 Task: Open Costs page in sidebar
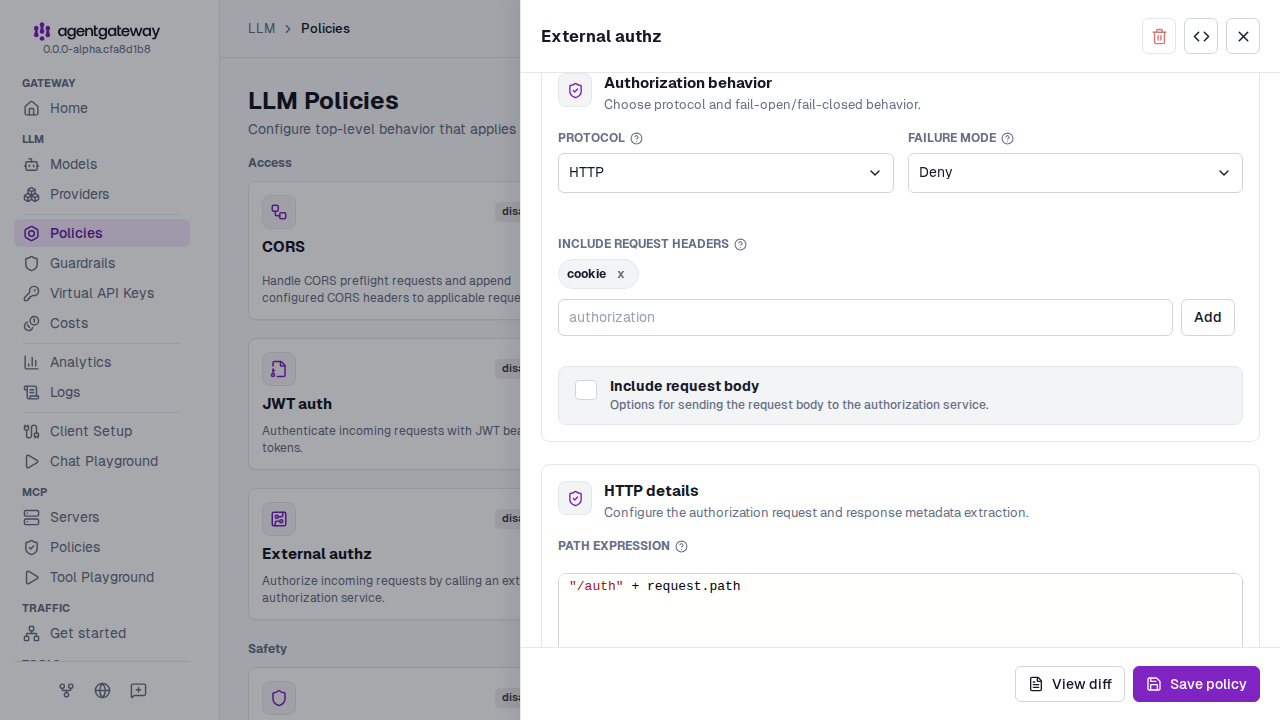(102, 323)
